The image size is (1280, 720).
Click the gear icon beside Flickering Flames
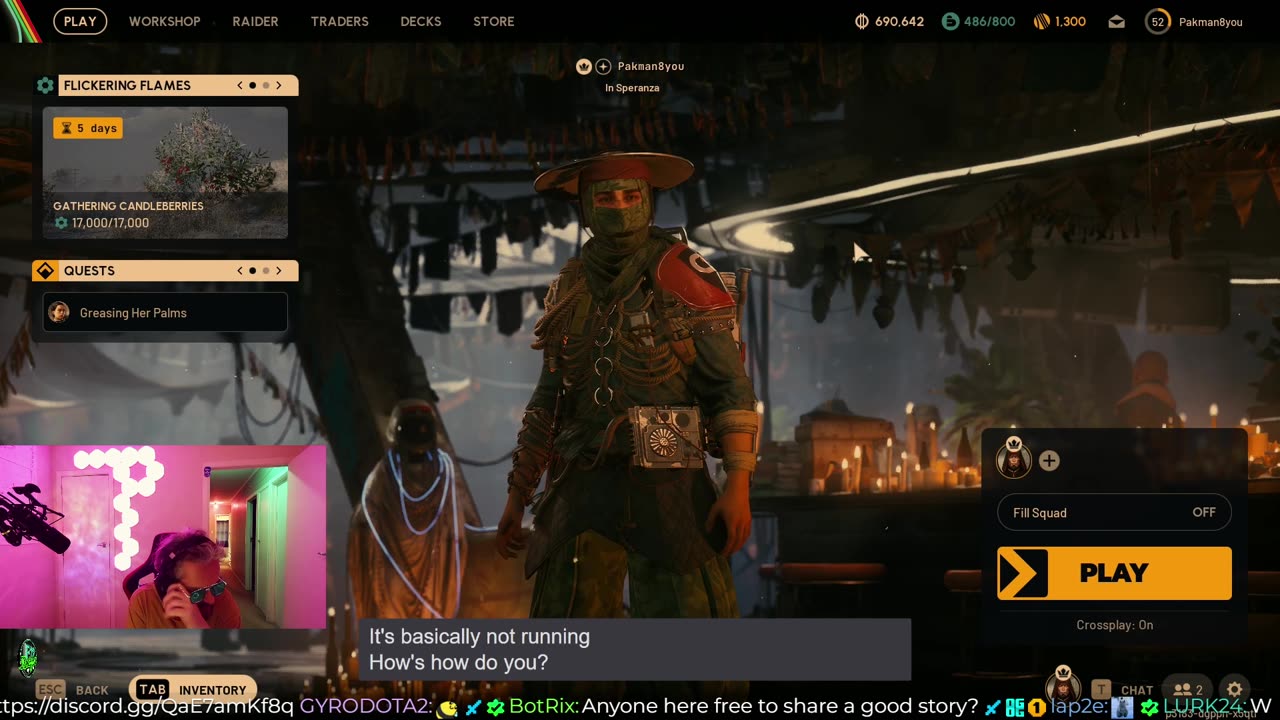click(45, 86)
